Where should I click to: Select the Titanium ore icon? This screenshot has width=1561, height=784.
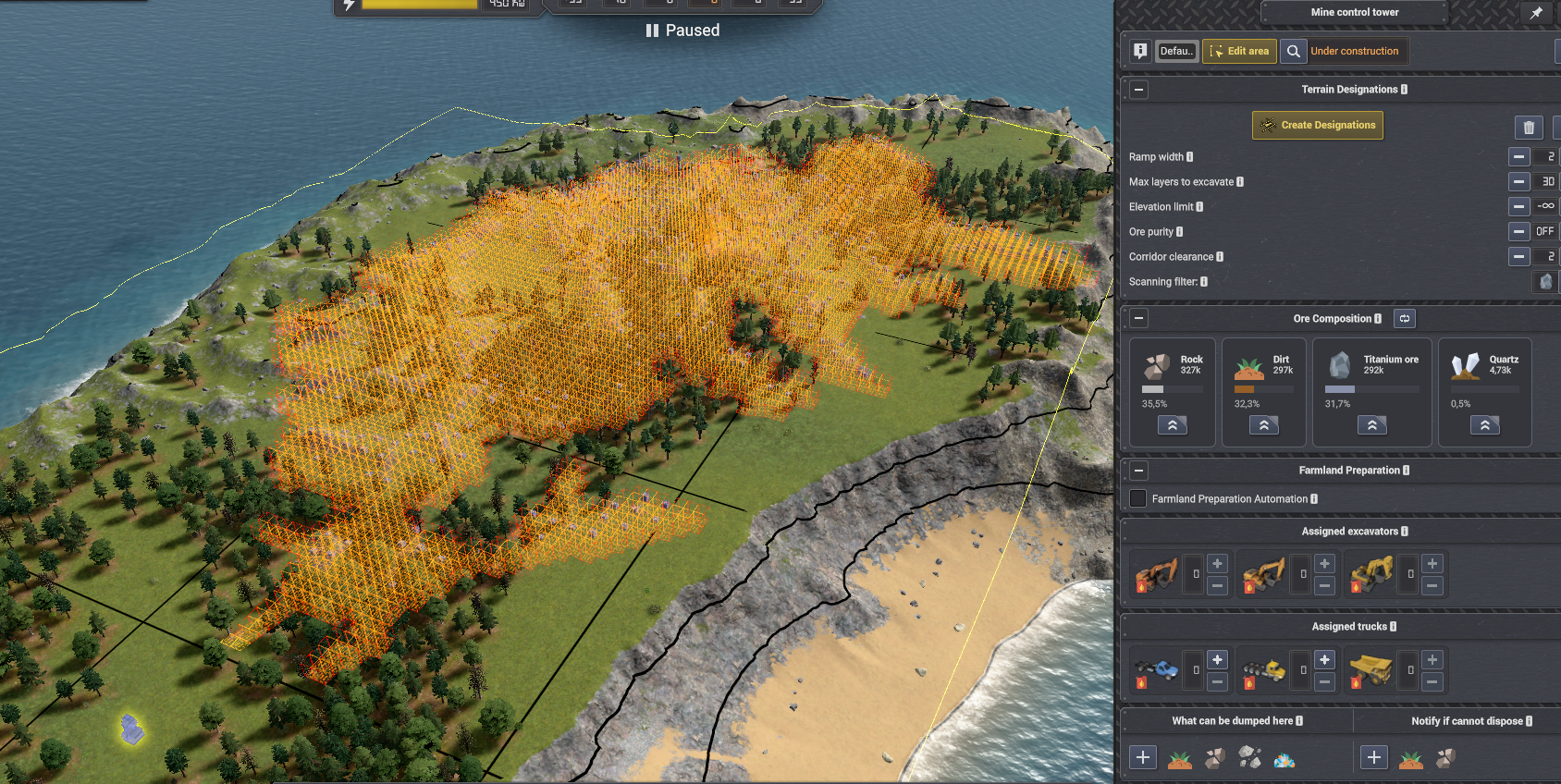[x=1340, y=365]
